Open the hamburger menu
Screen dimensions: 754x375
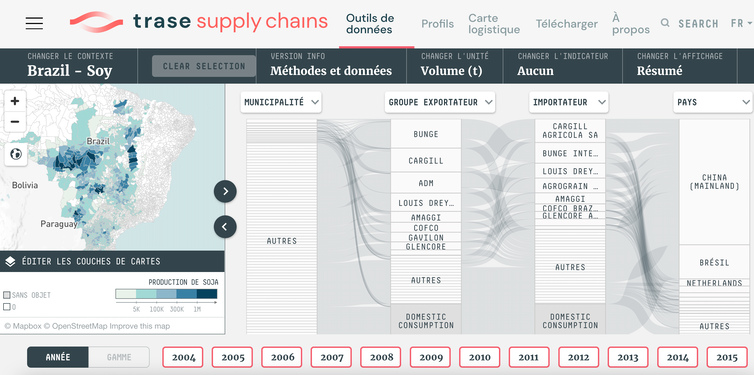tap(34, 23)
